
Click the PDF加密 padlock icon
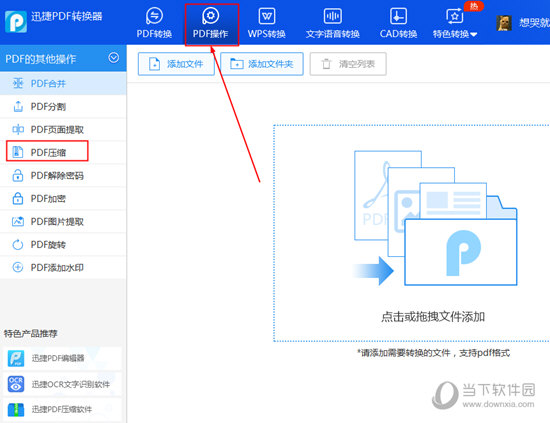tap(18, 199)
